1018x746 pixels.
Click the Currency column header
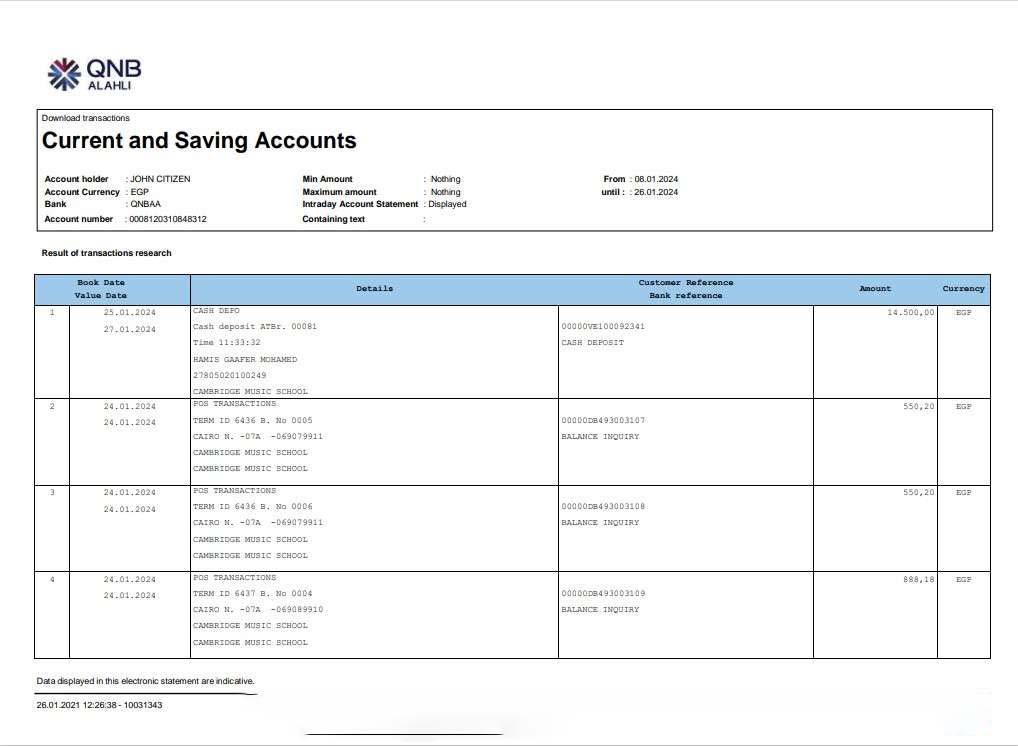(x=962, y=288)
